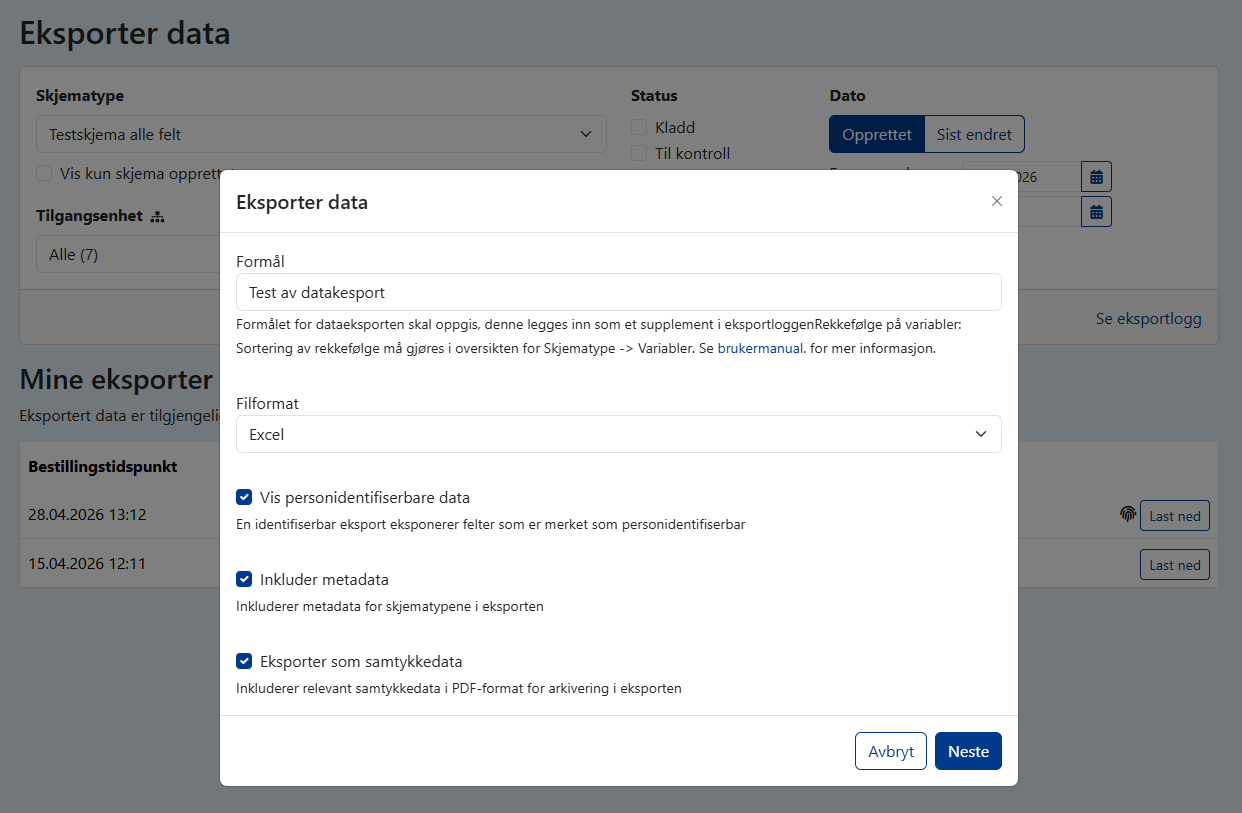Click the 28.04.2026 13:12 timestamp cell
Viewport: 1242px width, 813px height.
click(88, 515)
